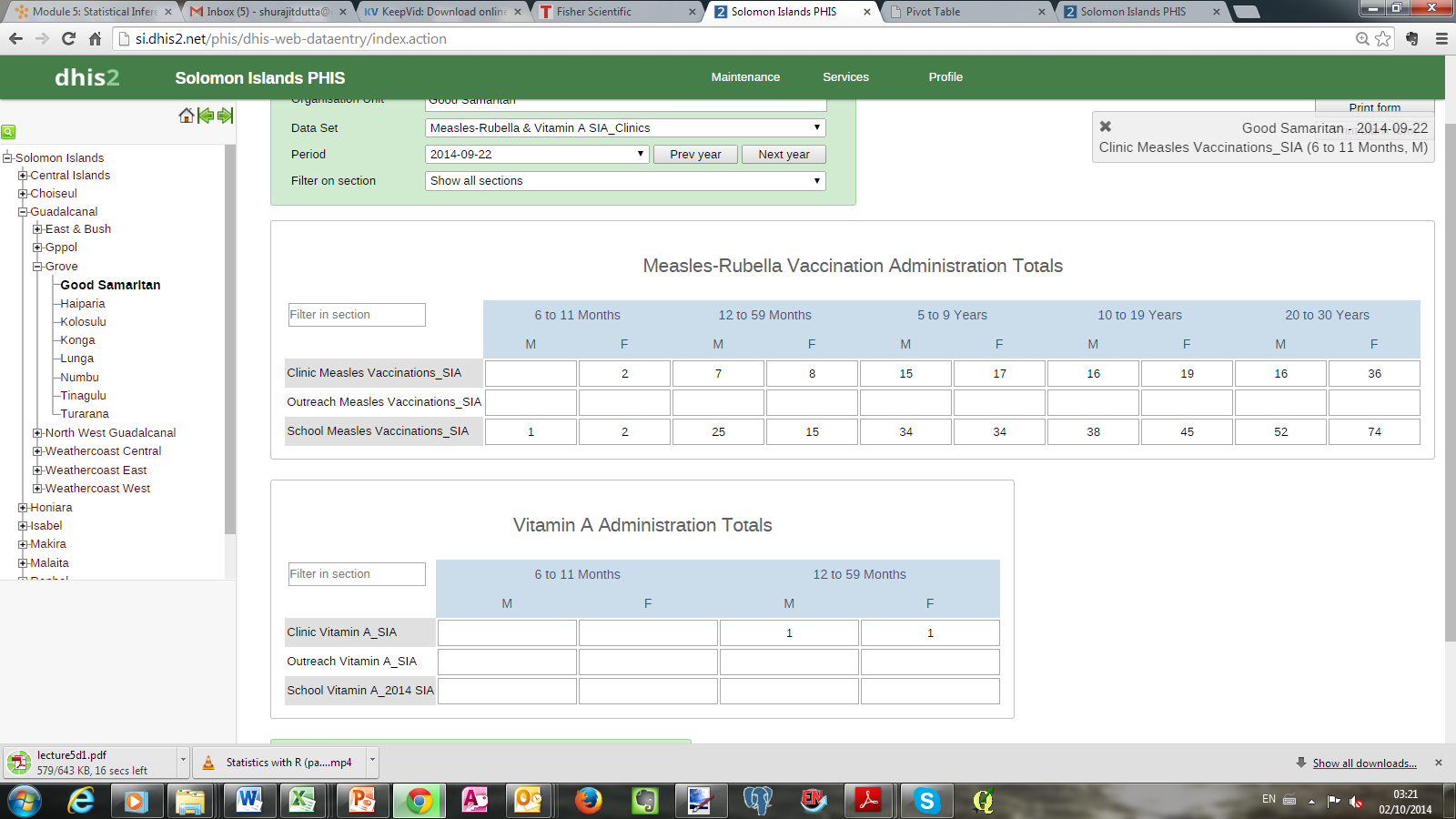
Task: Expand the Central Islands tree node
Action: (23, 176)
